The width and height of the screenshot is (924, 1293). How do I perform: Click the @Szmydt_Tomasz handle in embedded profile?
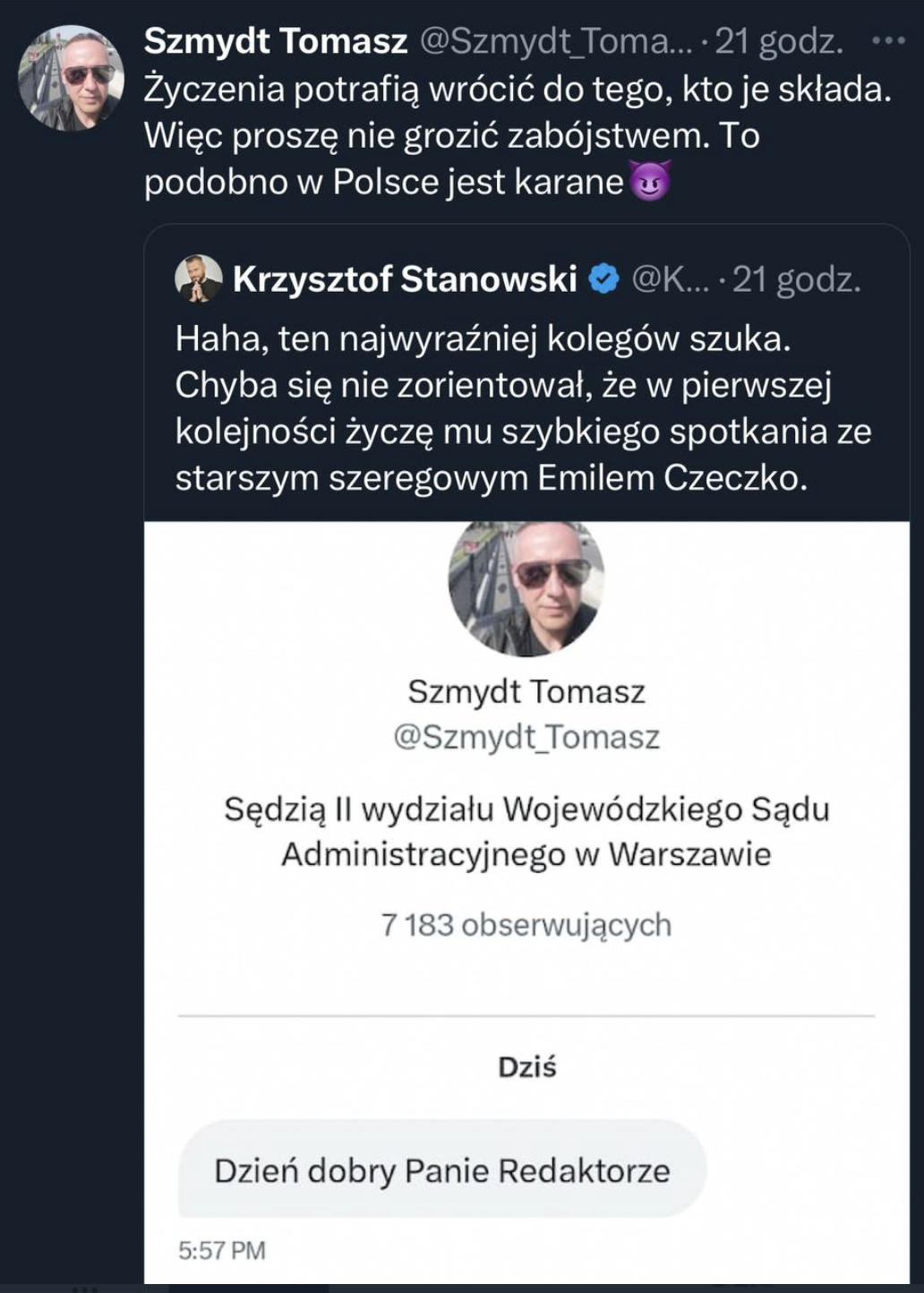[x=526, y=737]
